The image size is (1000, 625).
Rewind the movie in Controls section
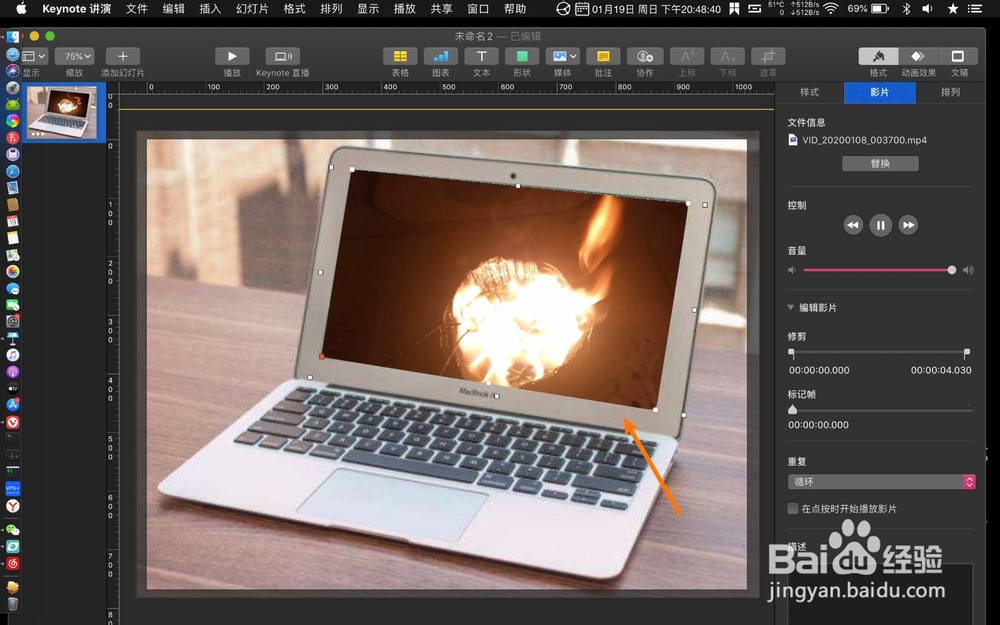tap(853, 224)
